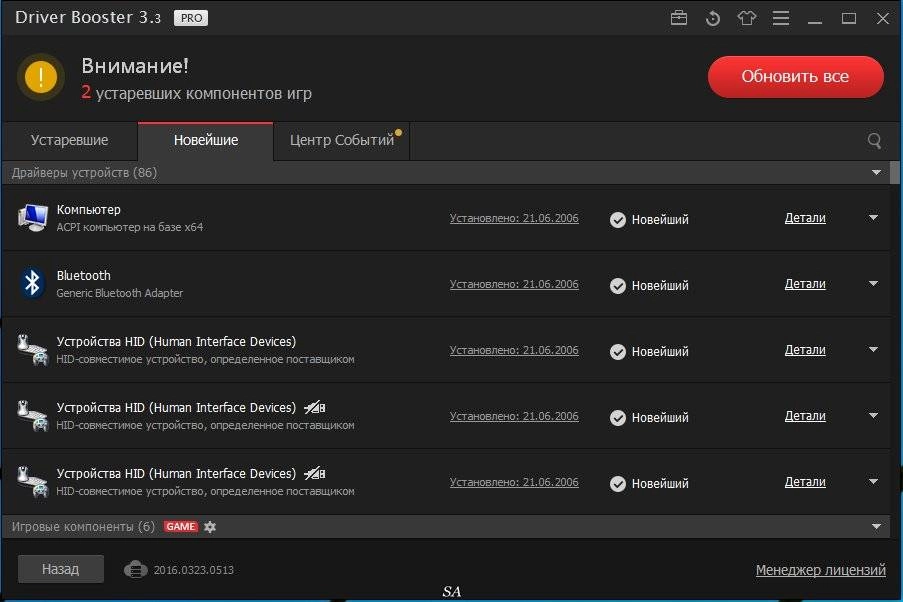This screenshot has height=602, width=903.
Task: Collapse the Драйверы устройств (86) section
Action: click(x=877, y=172)
